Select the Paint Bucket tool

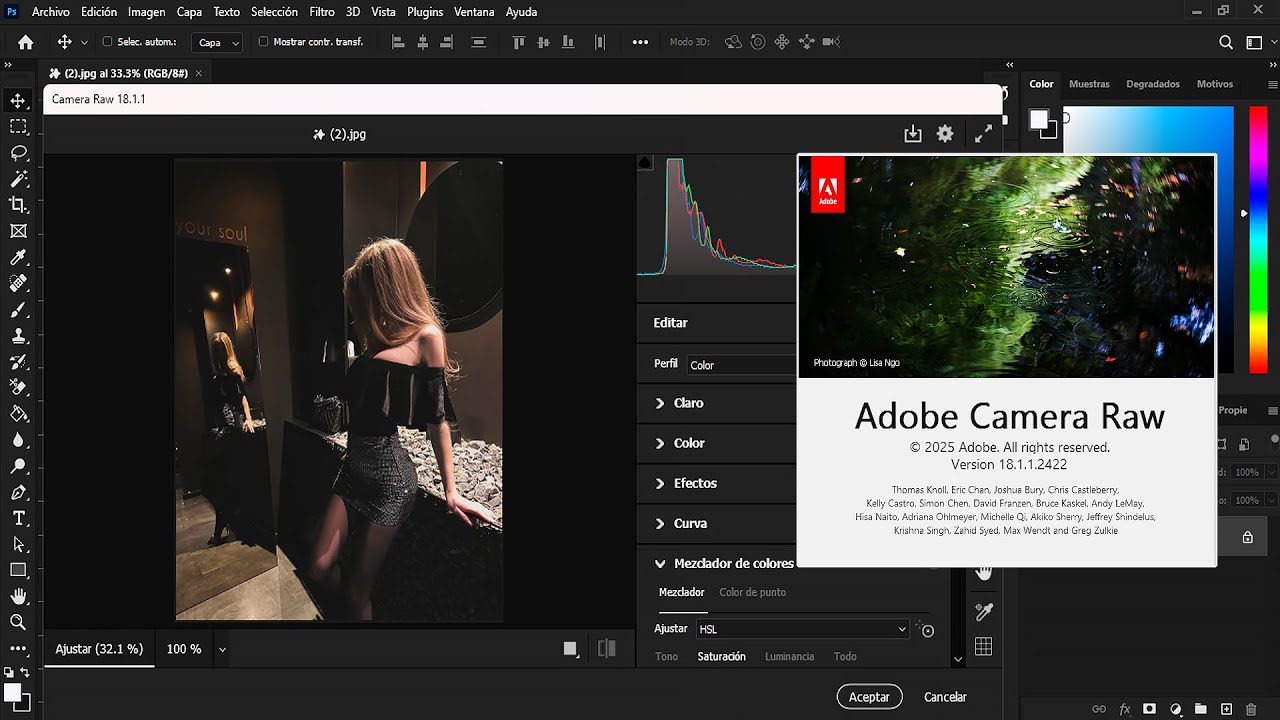[18, 413]
